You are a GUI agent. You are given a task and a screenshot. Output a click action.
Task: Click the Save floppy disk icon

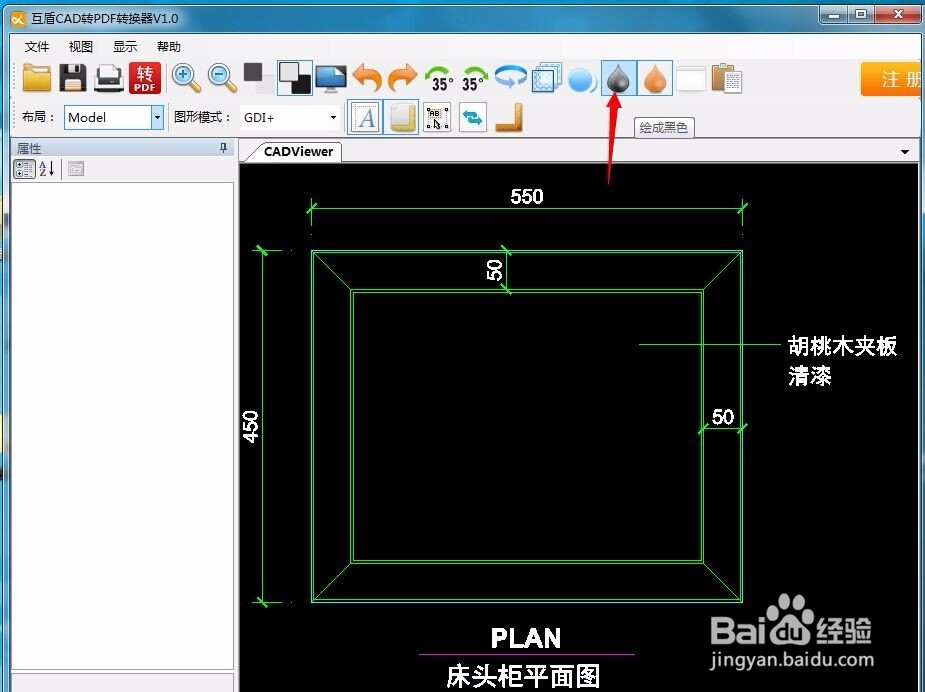73,78
